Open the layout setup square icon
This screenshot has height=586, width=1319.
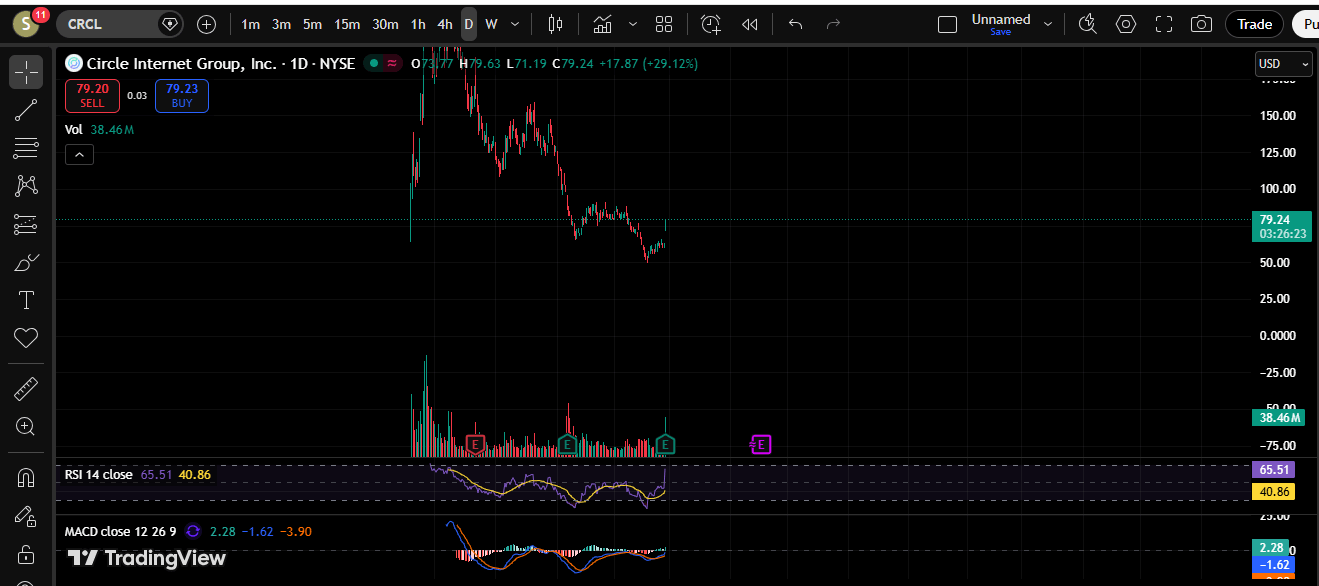[x=949, y=24]
